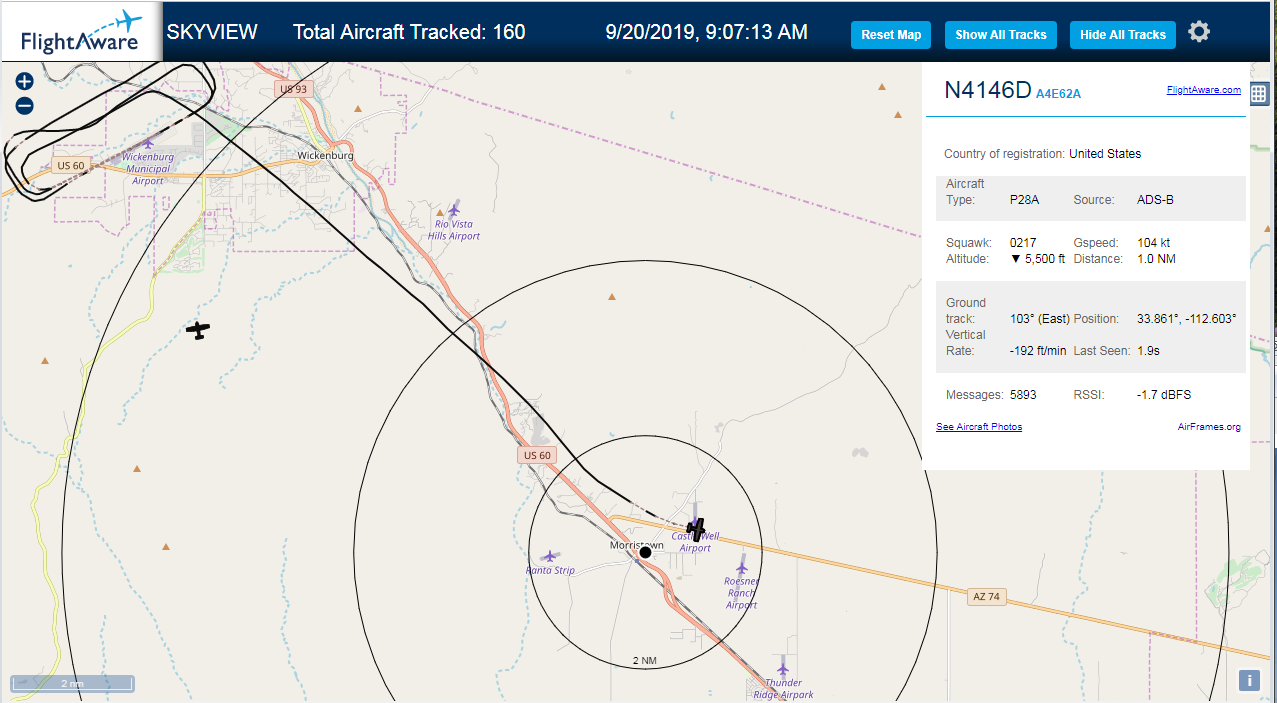Open the settings gear
1277x703 pixels.
tap(1199, 32)
